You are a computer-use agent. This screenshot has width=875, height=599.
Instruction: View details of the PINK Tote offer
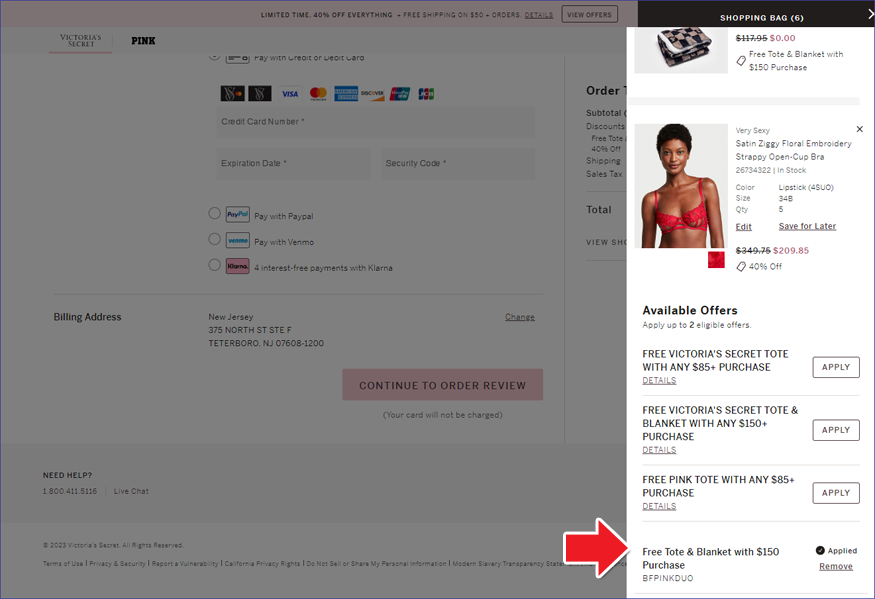pyautogui.click(x=659, y=506)
